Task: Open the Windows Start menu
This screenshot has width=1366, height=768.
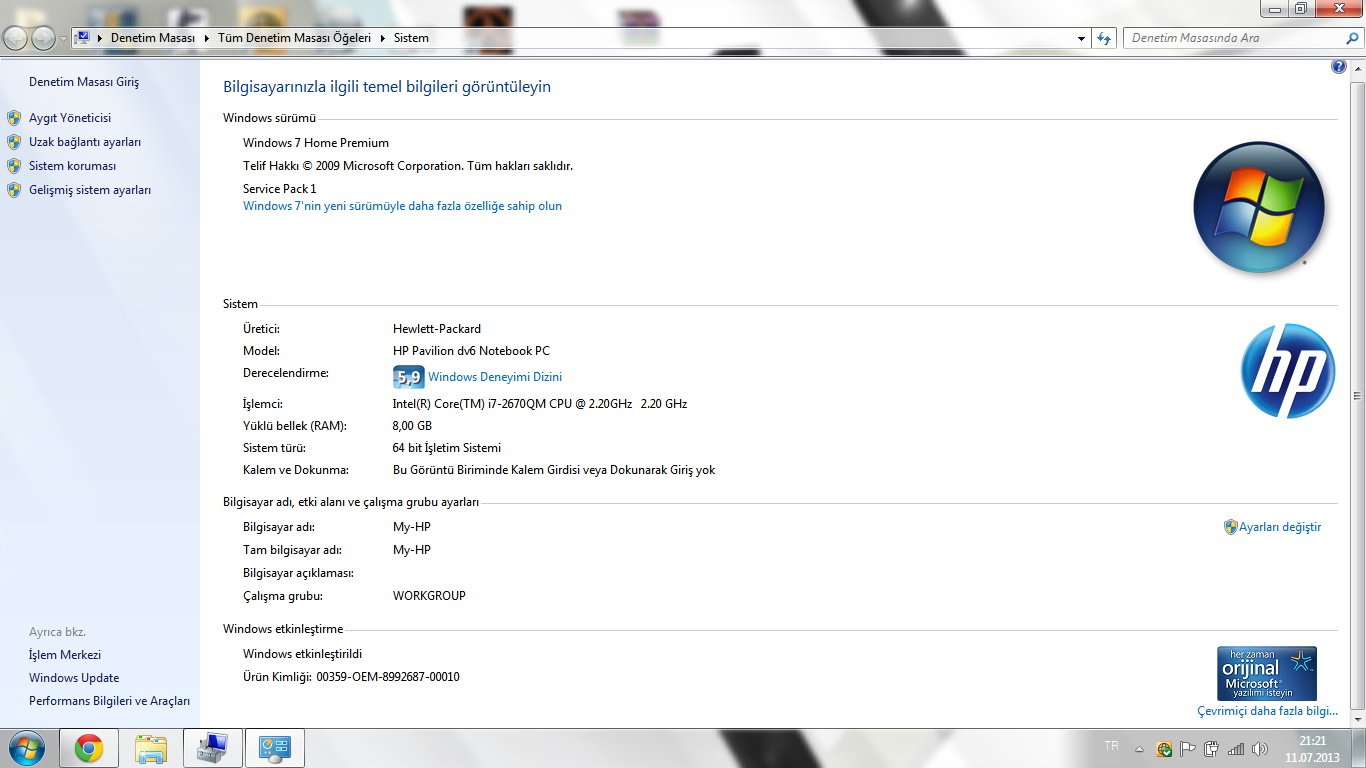Action: (x=25, y=748)
